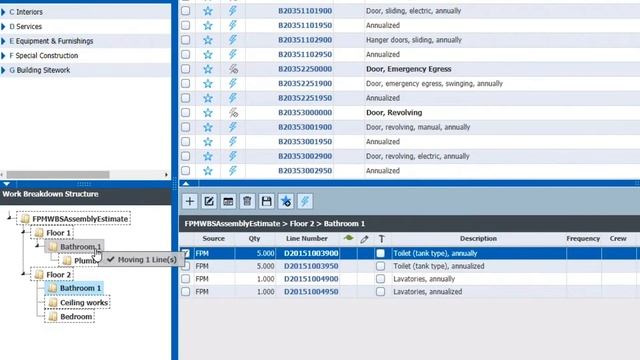The width and height of the screenshot is (640, 360).
Task: Click the T text column header icon
Action: click(381, 239)
